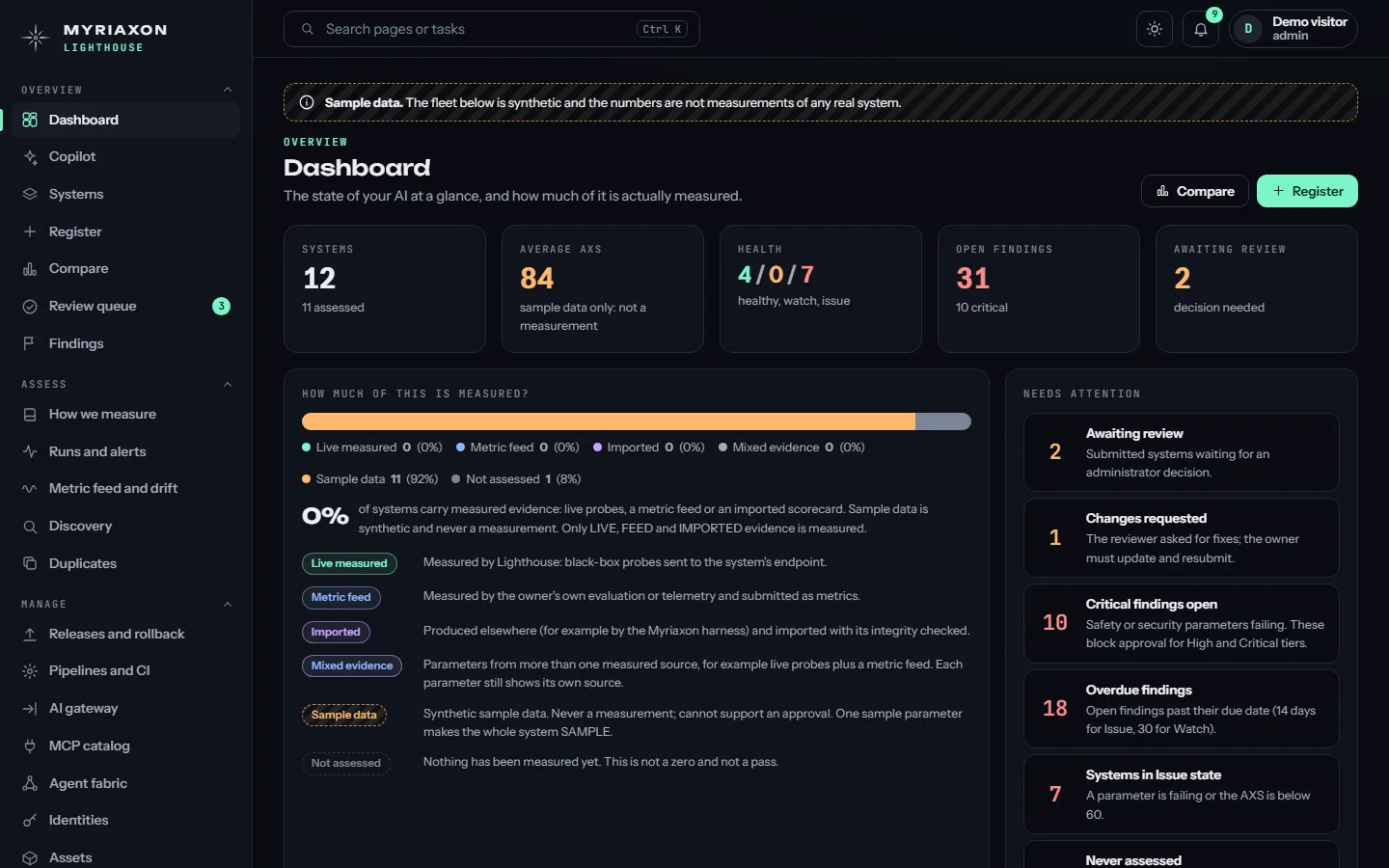Open notifications bell with badge
The width and height of the screenshot is (1389, 868).
1201,29
